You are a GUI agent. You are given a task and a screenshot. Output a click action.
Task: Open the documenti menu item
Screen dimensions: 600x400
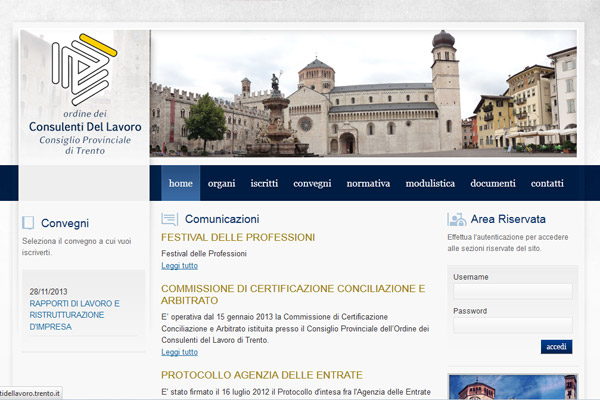tap(493, 184)
